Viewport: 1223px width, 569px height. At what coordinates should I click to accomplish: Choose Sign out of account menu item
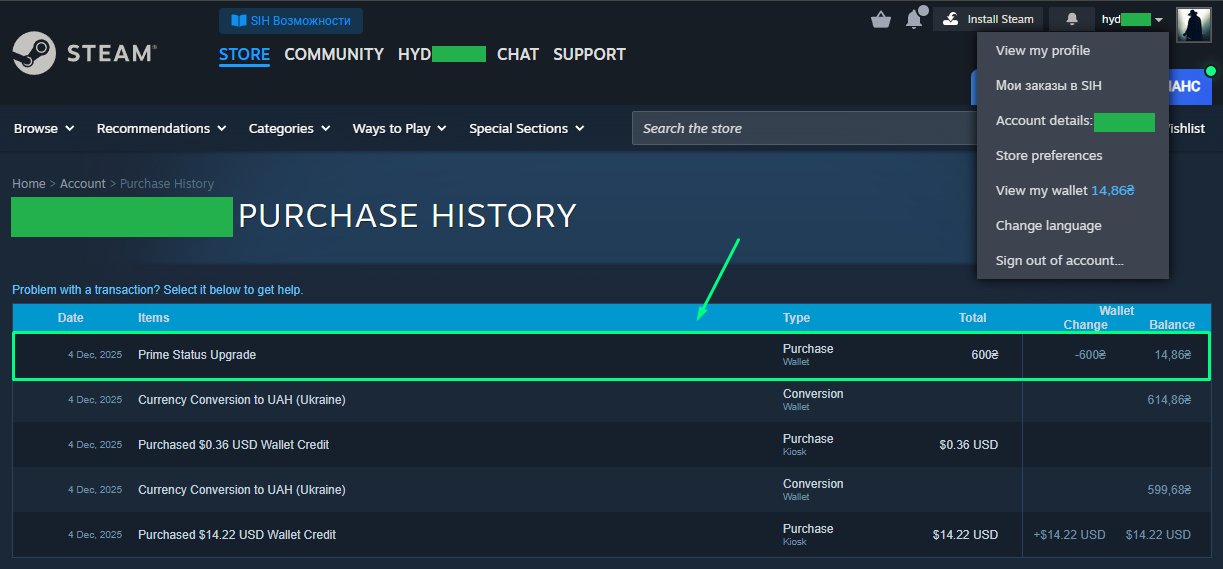pos(1059,261)
